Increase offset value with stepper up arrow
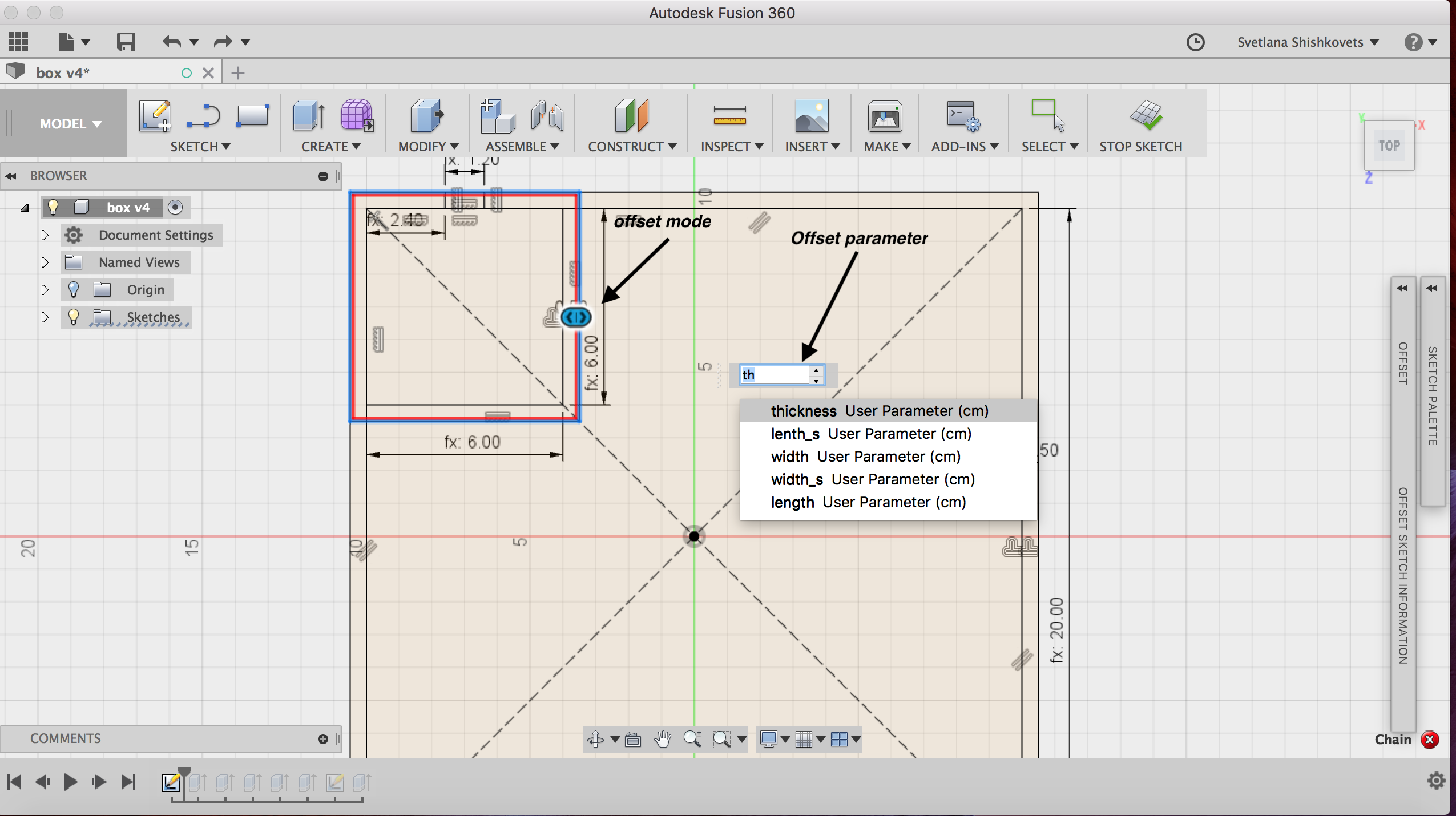This screenshot has width=1456, height=816. [x=816, y=370]
